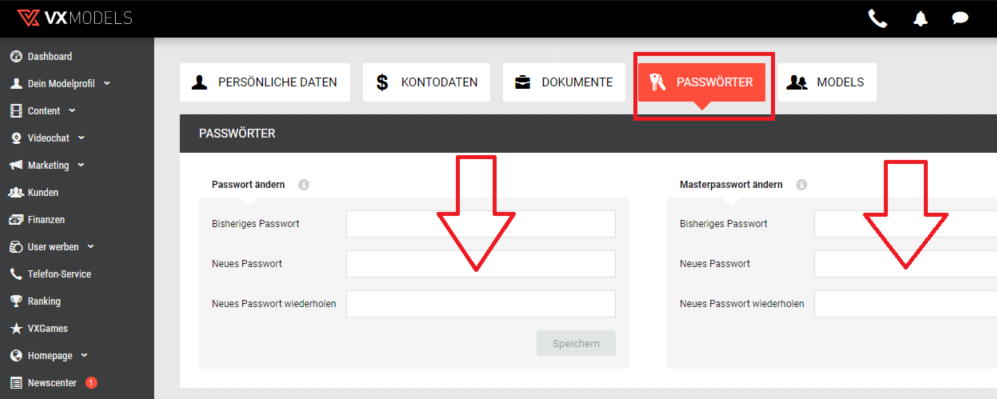
Task: Expand the Marketing submenu chevron
Action: [x=81, y=165]
